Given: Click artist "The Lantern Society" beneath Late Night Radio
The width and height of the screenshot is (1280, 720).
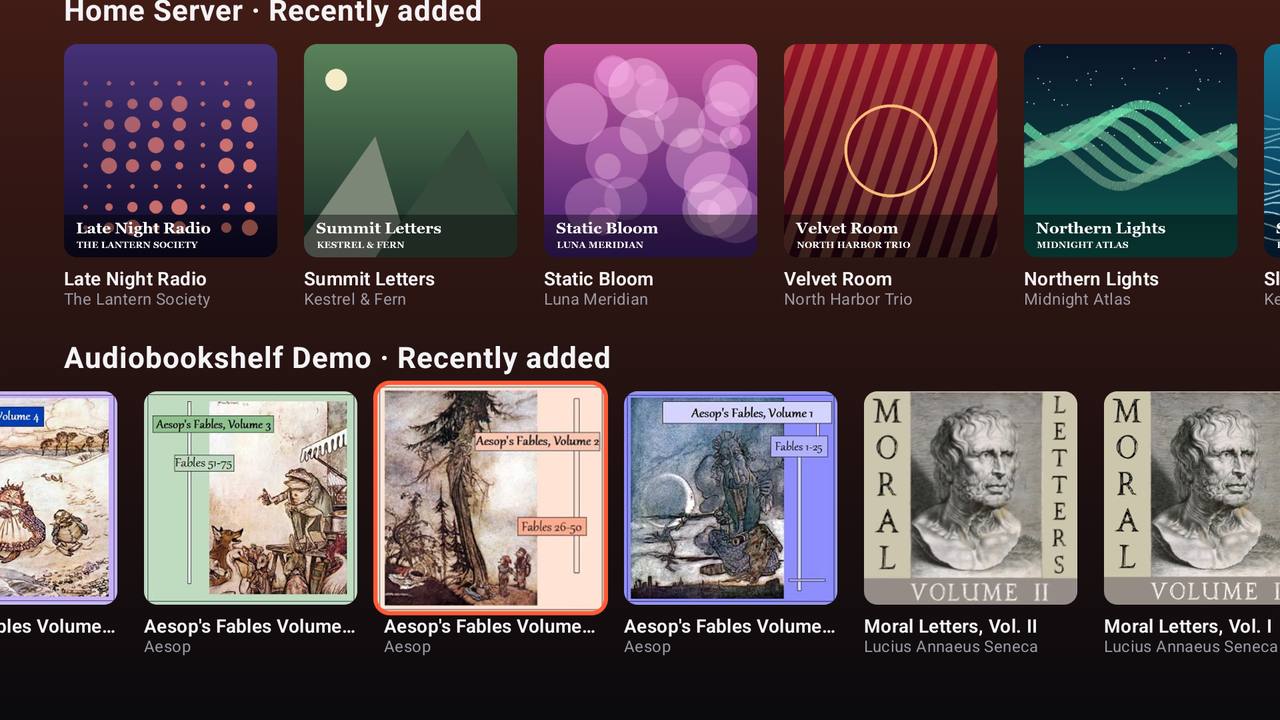Looking at the screenshot, I should tap(137, 299).
